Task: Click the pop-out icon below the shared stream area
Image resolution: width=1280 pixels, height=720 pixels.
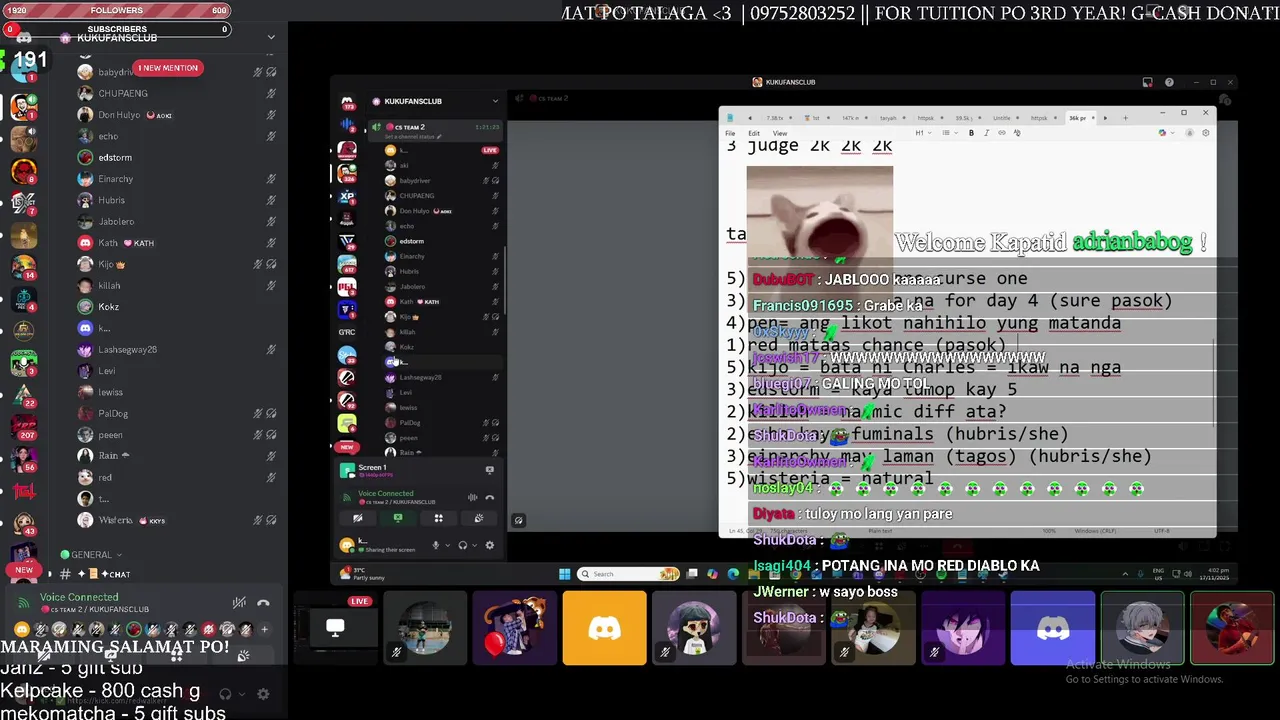Action: coord(518,520)
